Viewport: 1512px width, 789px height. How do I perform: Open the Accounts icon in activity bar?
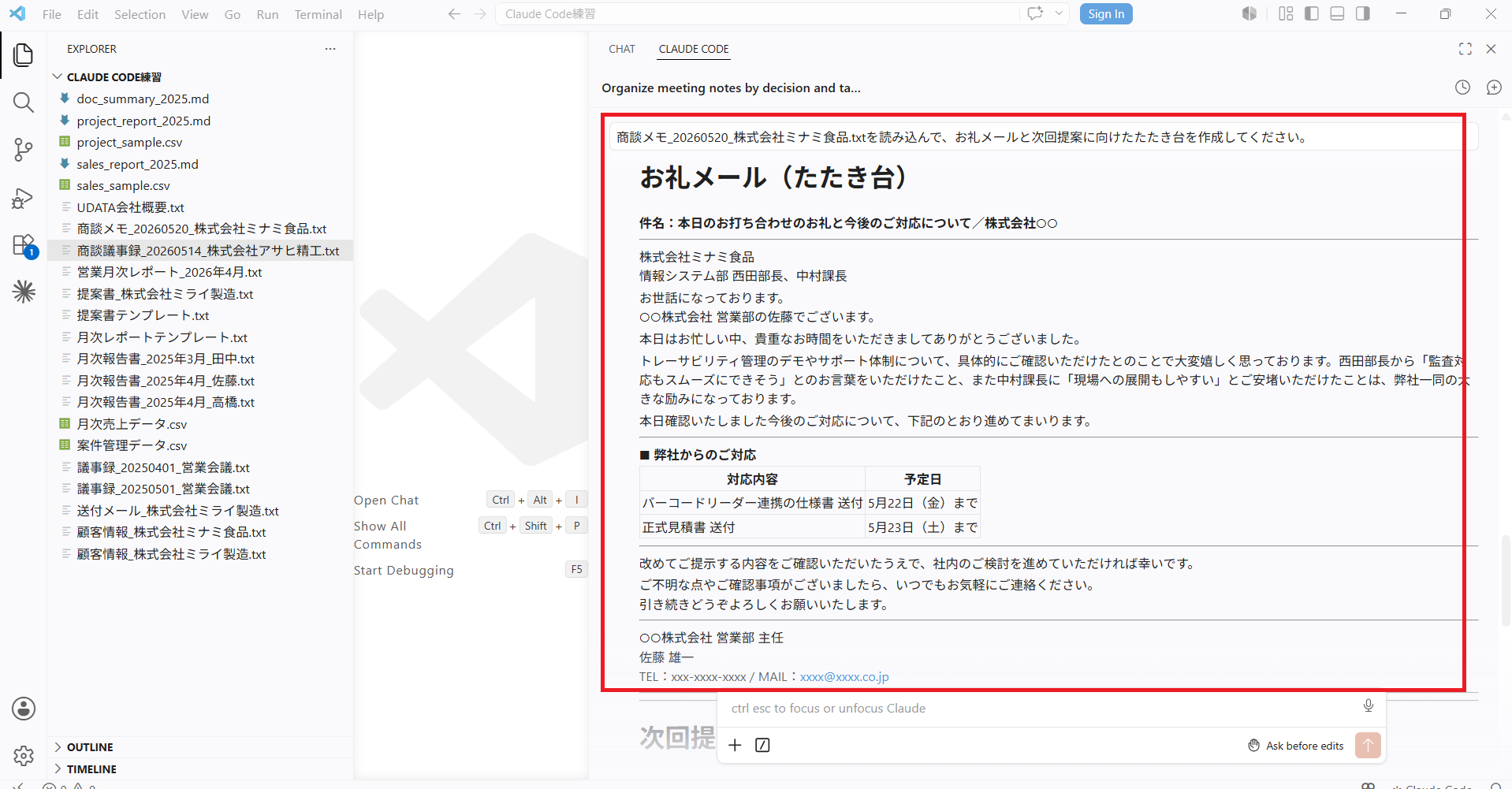click(x=24, y=709)
